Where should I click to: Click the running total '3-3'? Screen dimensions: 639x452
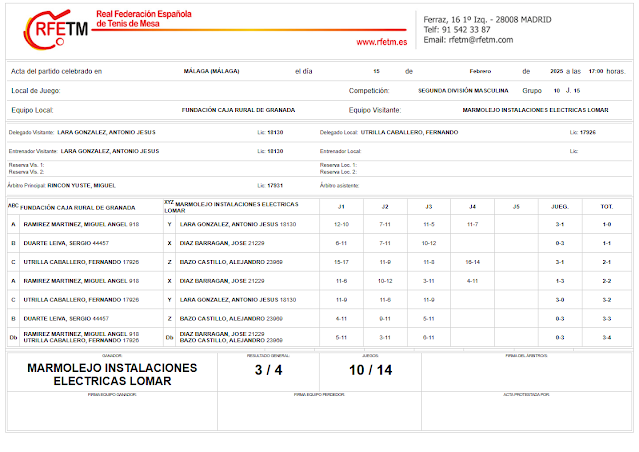pyautogui.click(x=607, y=319)
